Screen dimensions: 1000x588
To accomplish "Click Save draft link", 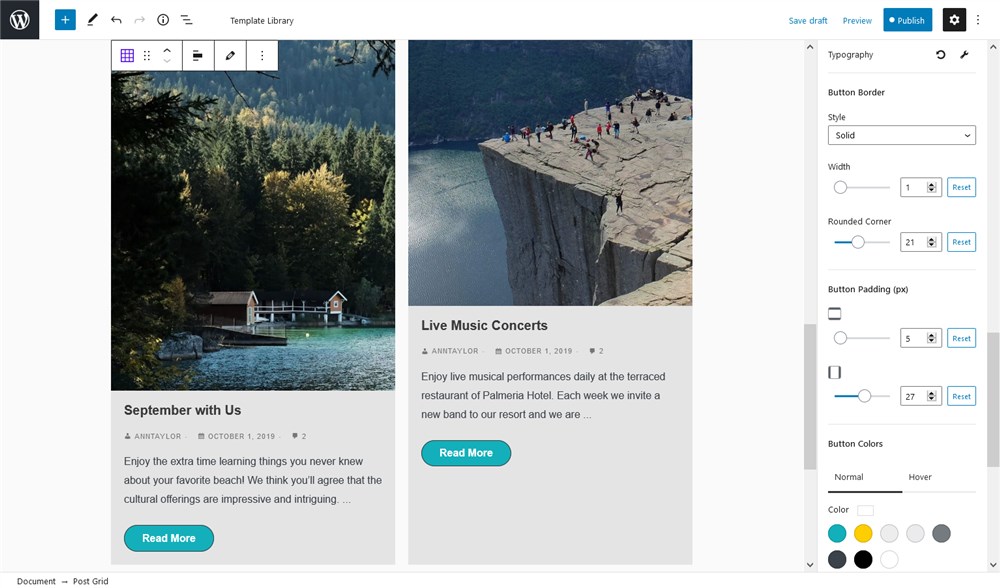I will click(807, 20).
